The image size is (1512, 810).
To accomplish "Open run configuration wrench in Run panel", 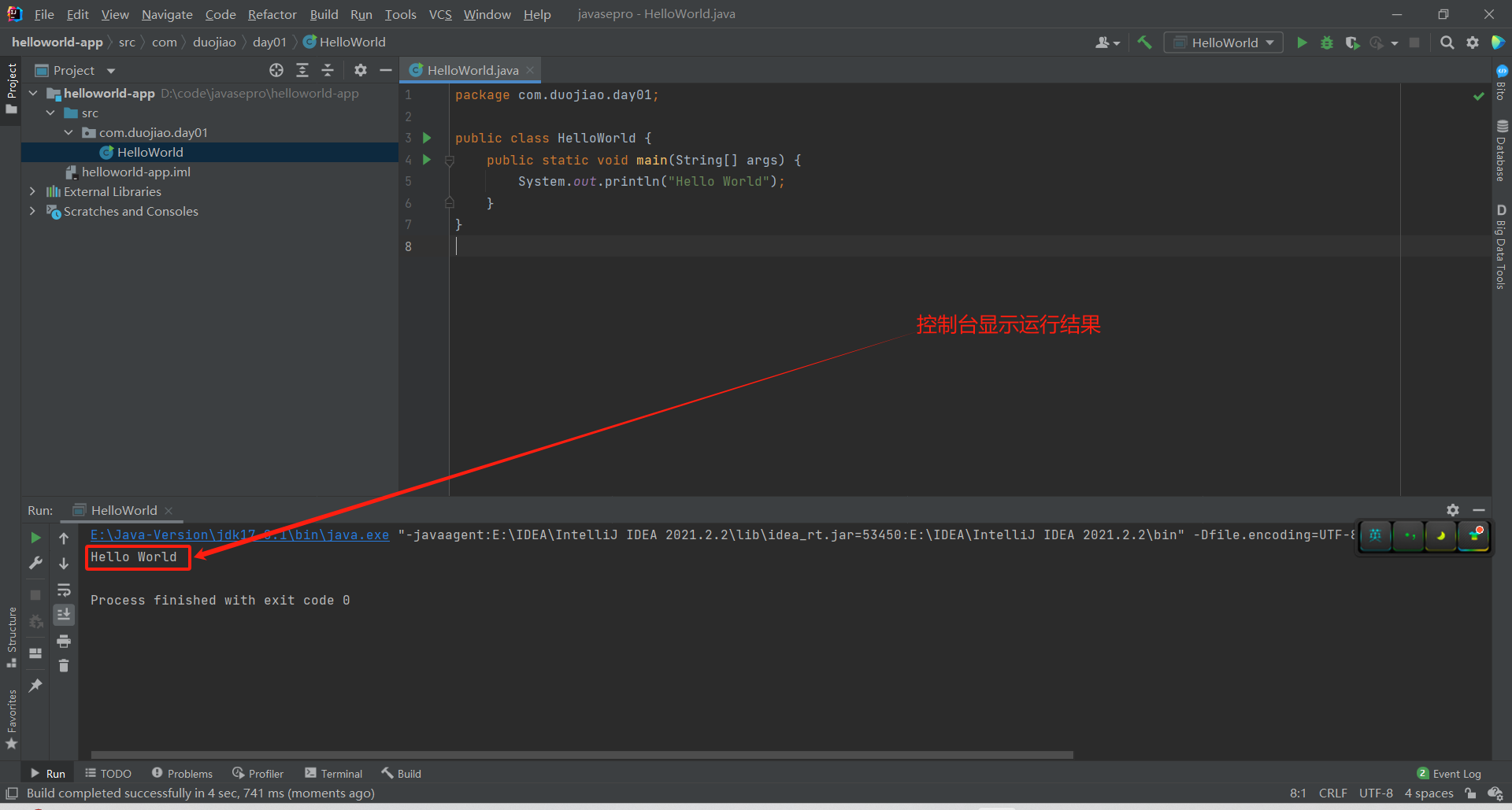I will tap(35, 563).
